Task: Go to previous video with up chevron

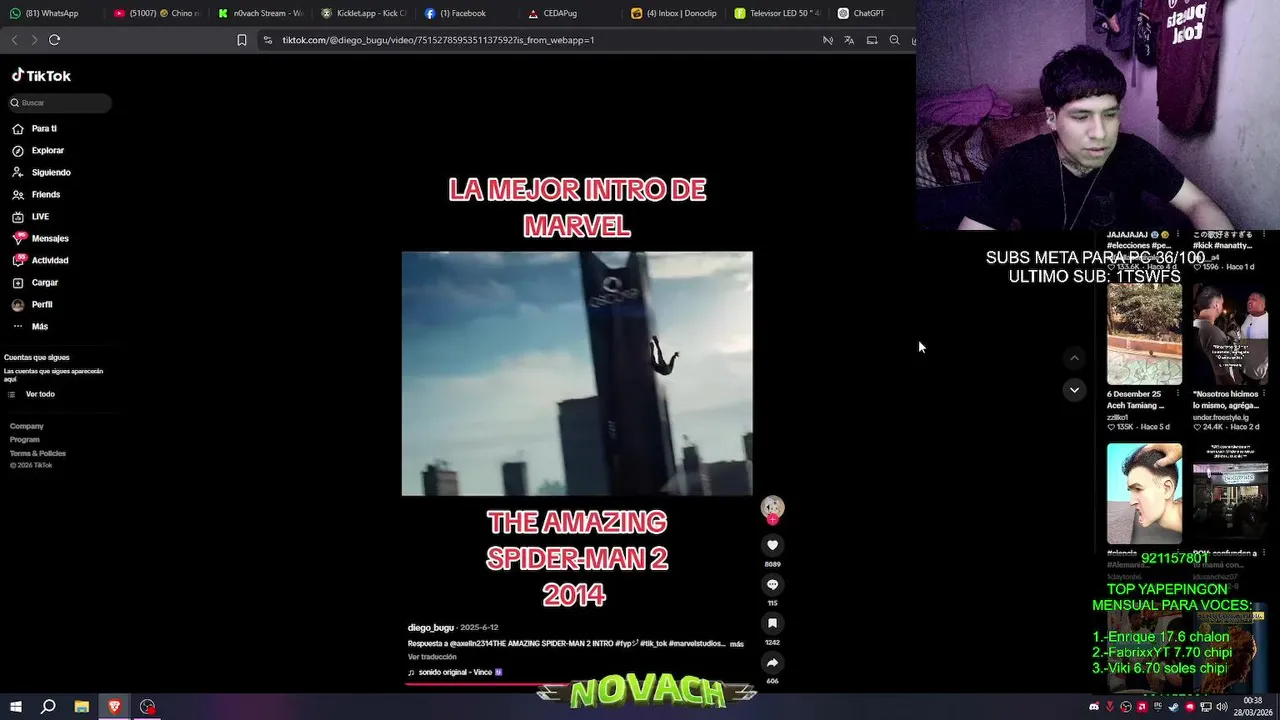Action: coord(1074,358)
